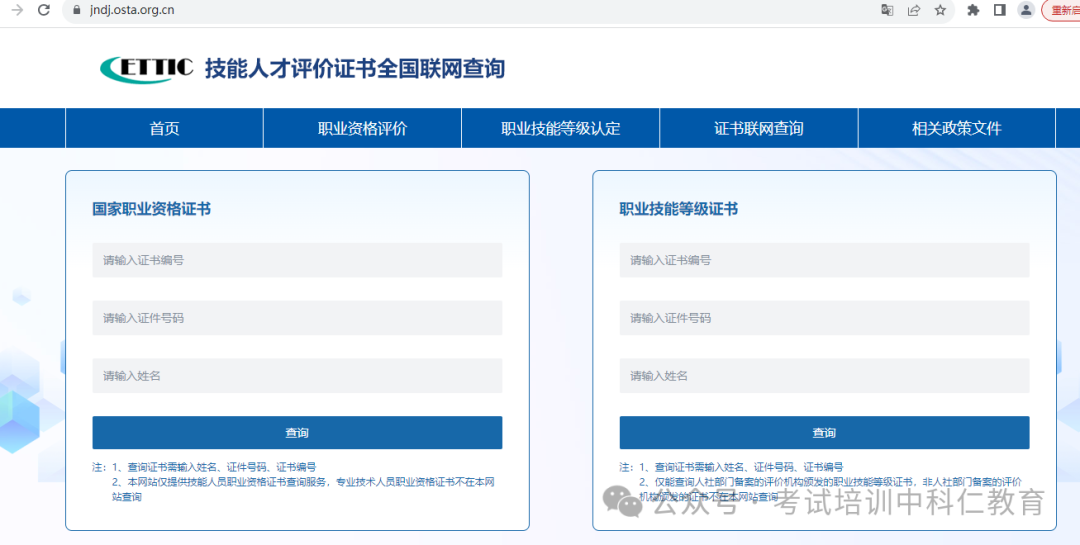Click the 职业技能等级证书 heading

tap(678, 209)
